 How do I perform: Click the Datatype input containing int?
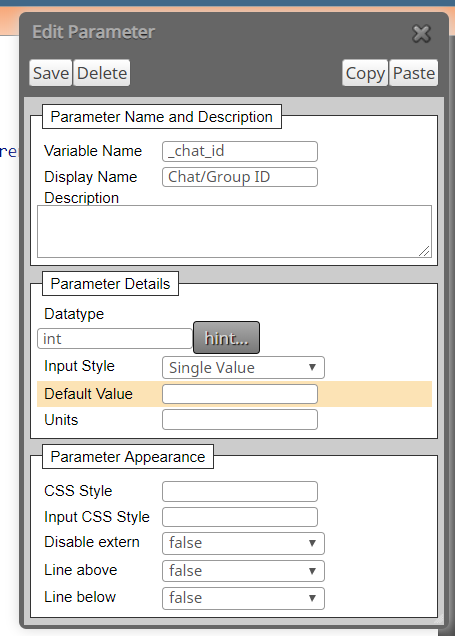pyautogui.click(x=114, y=339)
